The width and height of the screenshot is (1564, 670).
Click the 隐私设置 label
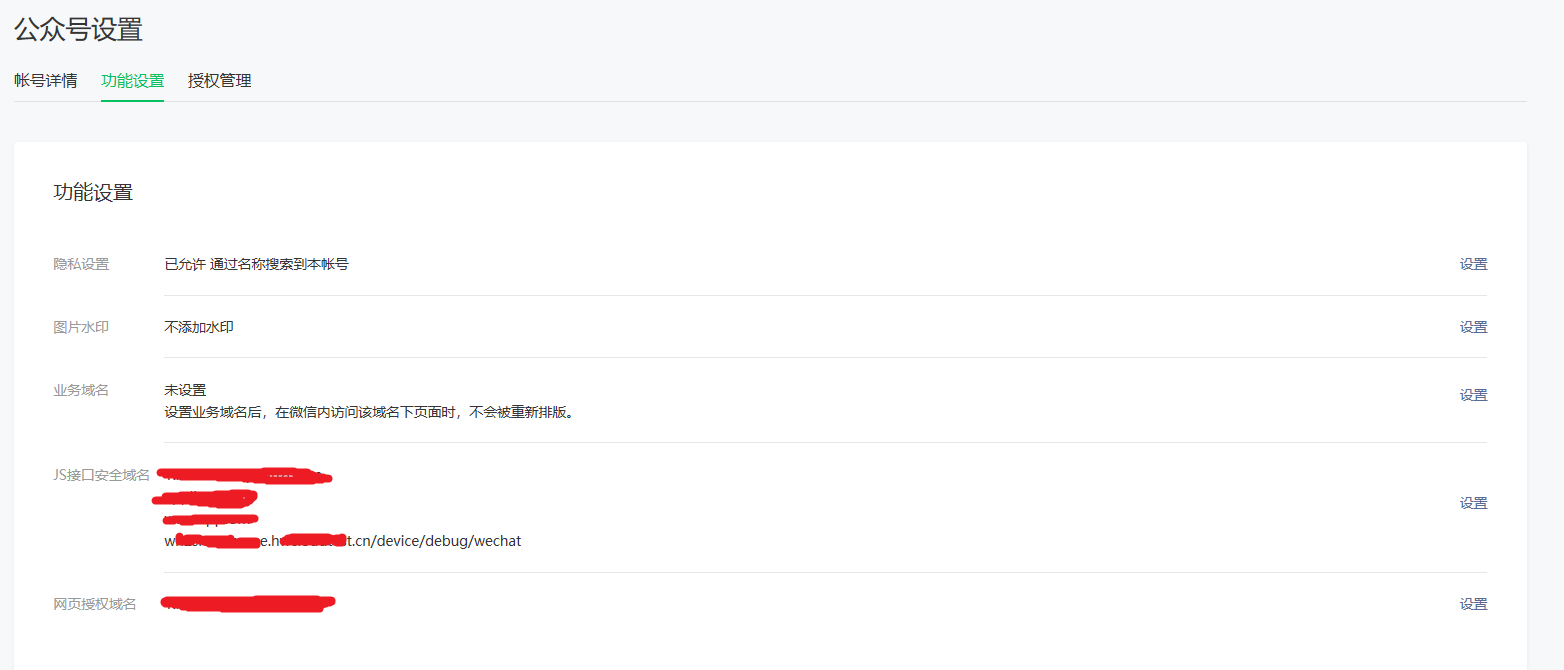(x=81, y=264)
